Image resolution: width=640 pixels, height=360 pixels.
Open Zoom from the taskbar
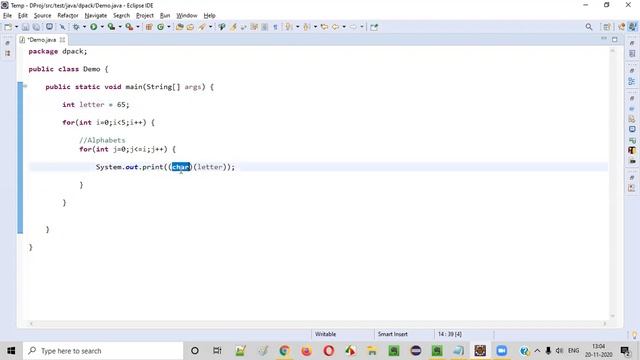point(502,351)
